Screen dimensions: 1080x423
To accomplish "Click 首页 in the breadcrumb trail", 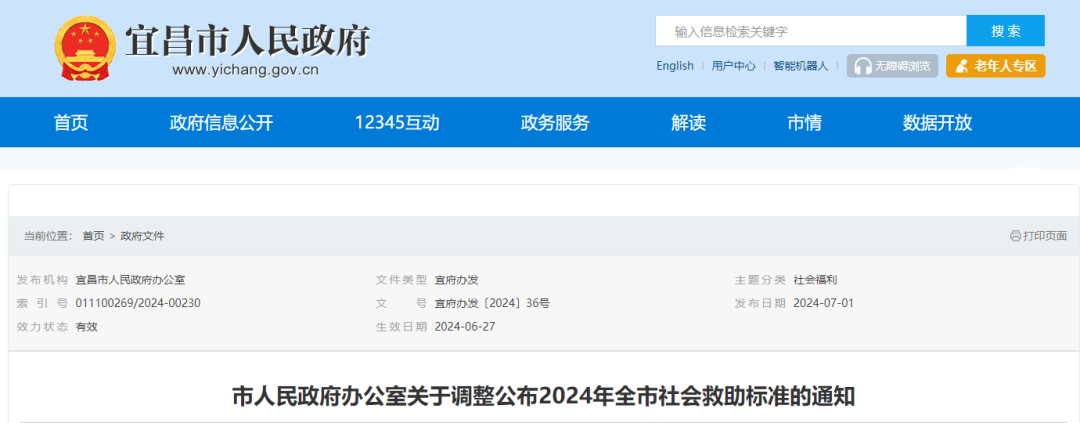I will (x=93, y=236).
